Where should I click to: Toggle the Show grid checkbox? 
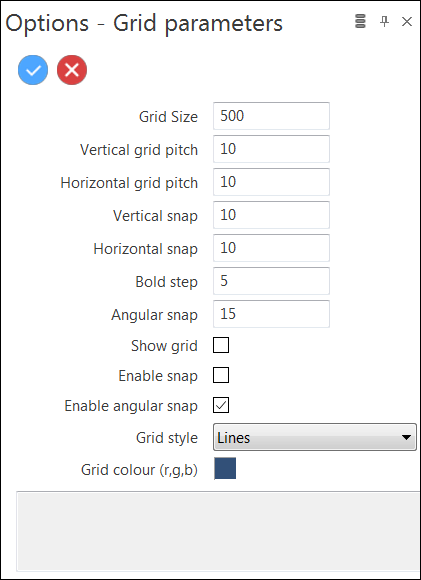[x=221, y=345]
